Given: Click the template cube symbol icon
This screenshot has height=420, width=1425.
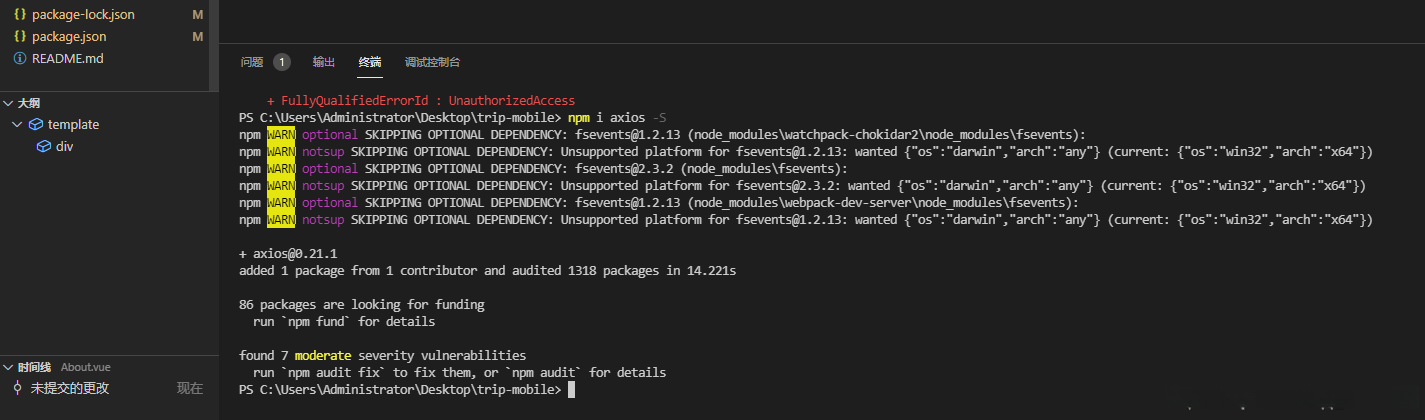Looking at the screenshot, I should coord(36,125).
